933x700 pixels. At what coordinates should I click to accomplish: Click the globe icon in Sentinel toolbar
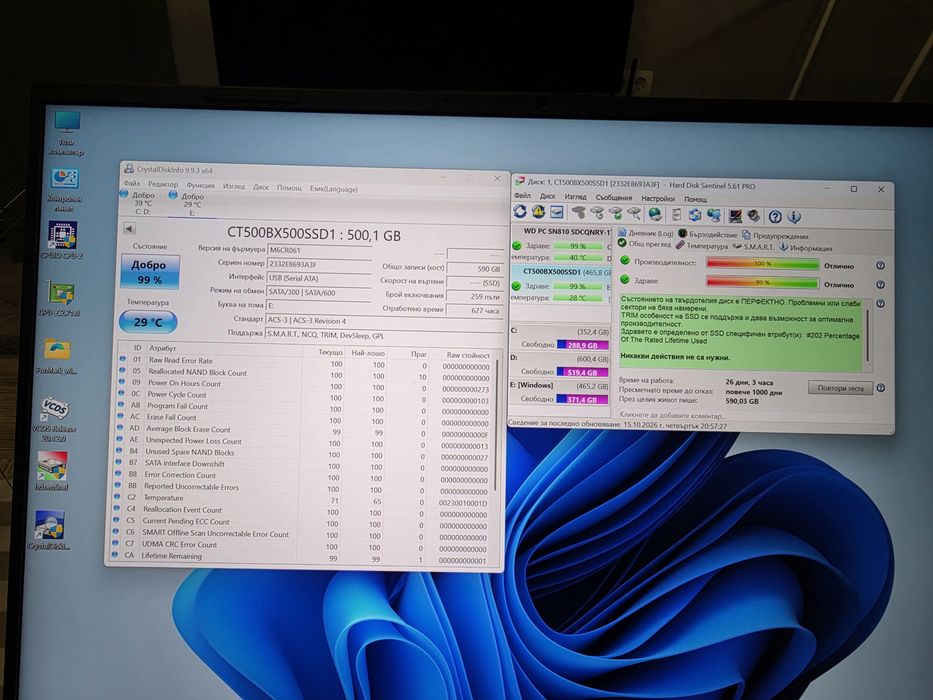(655, 214)
